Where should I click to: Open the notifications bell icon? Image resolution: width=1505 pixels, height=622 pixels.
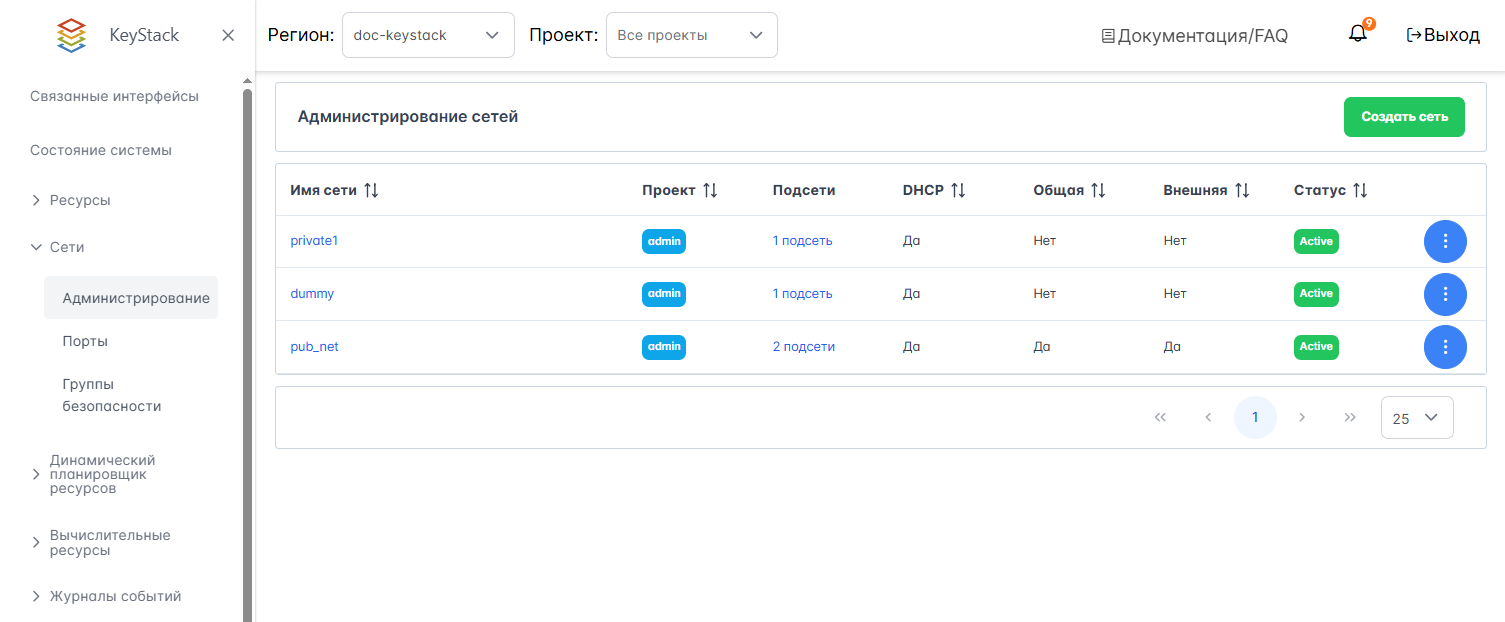tap(1357, 34)
